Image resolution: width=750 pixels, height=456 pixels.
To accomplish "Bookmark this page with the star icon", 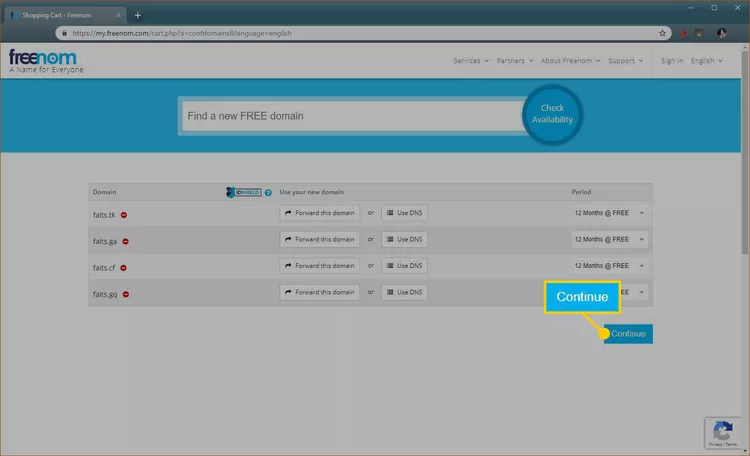I will (663, 33).
